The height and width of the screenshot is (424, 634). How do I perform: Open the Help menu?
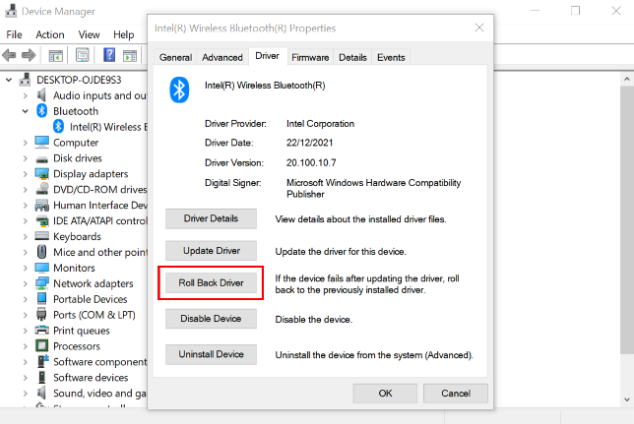click(123, 35)
